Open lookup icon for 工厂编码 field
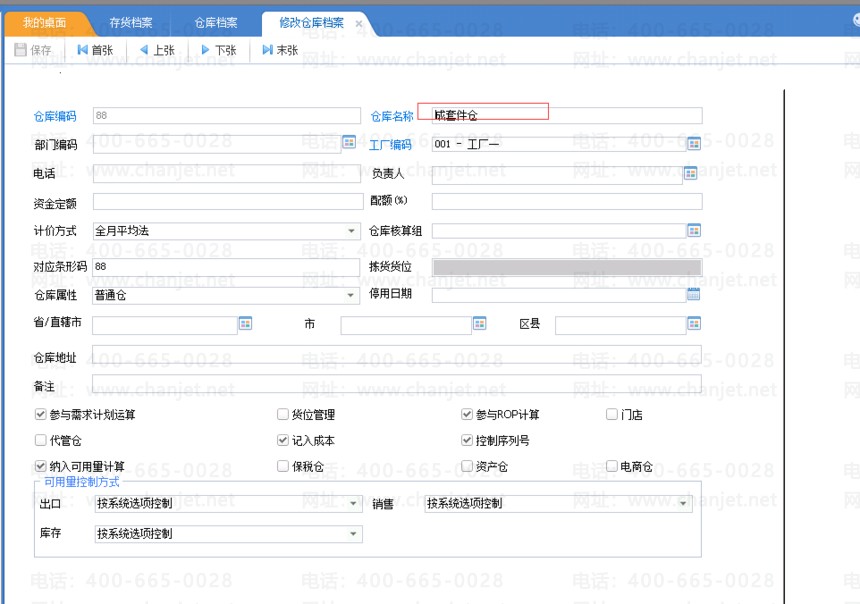The height and width of the screenshot is (604, 860). 694,143
